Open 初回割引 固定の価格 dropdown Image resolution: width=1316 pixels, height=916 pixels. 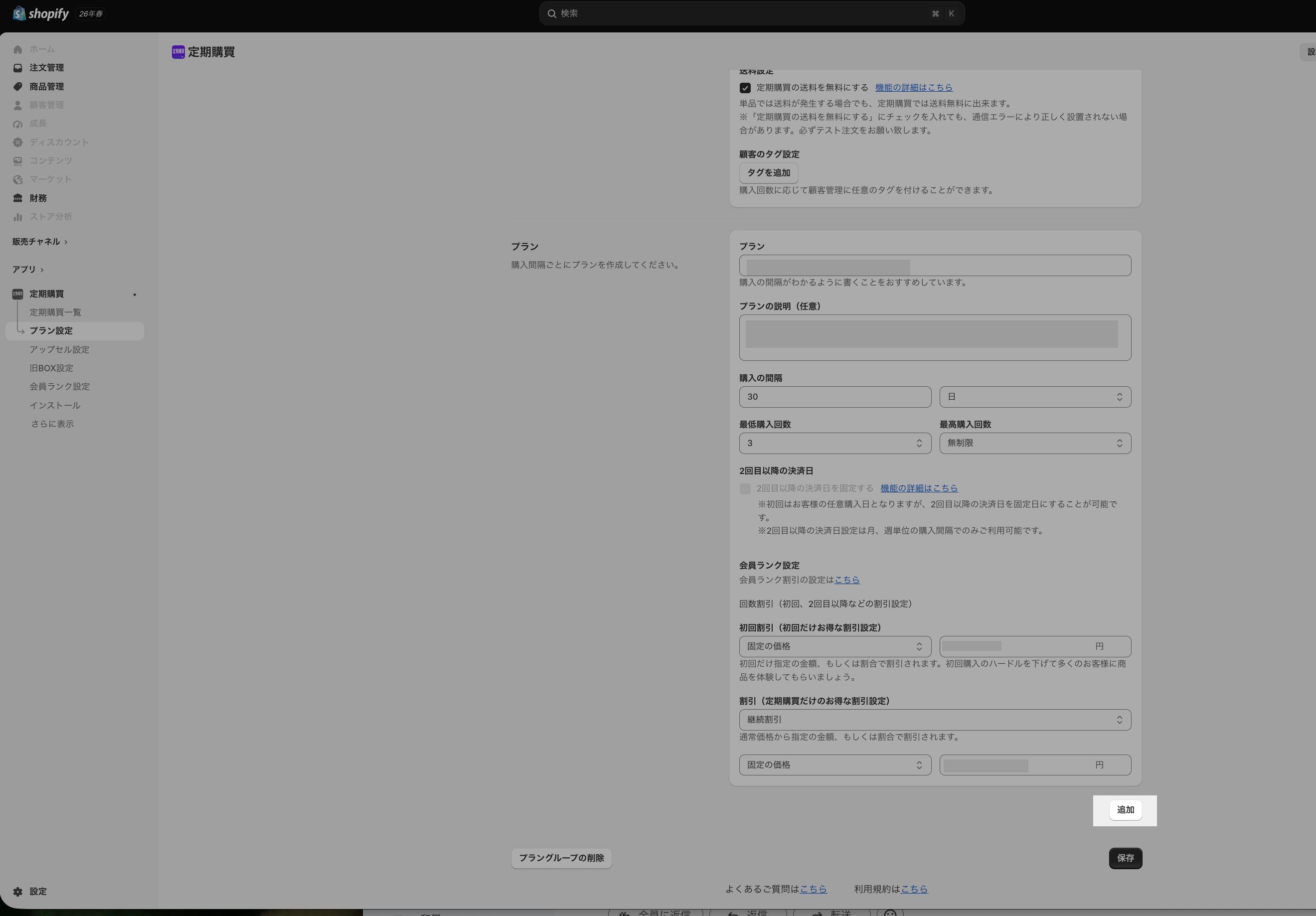click(x=835, y=646)
